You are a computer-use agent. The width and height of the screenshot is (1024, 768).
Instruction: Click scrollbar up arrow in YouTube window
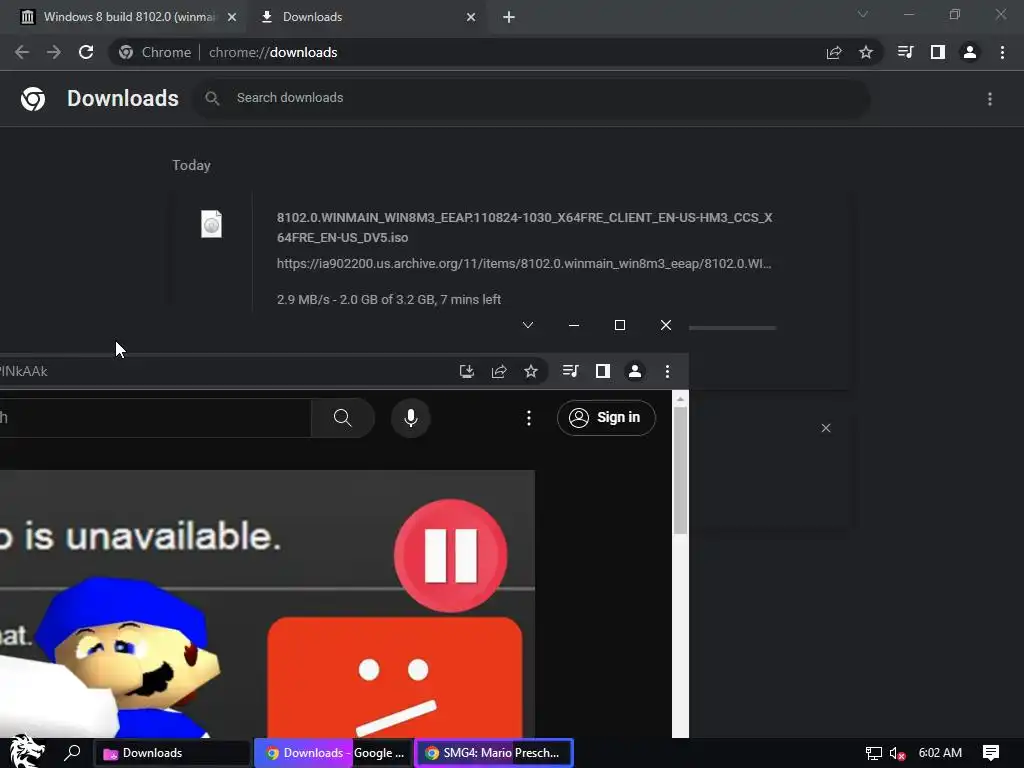pyautogui.click(x=680, y=398)
